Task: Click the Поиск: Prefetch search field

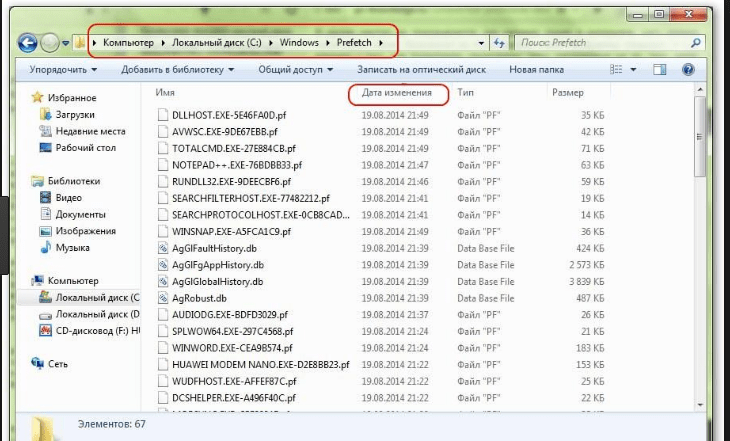Action: [x=600, y=43]
